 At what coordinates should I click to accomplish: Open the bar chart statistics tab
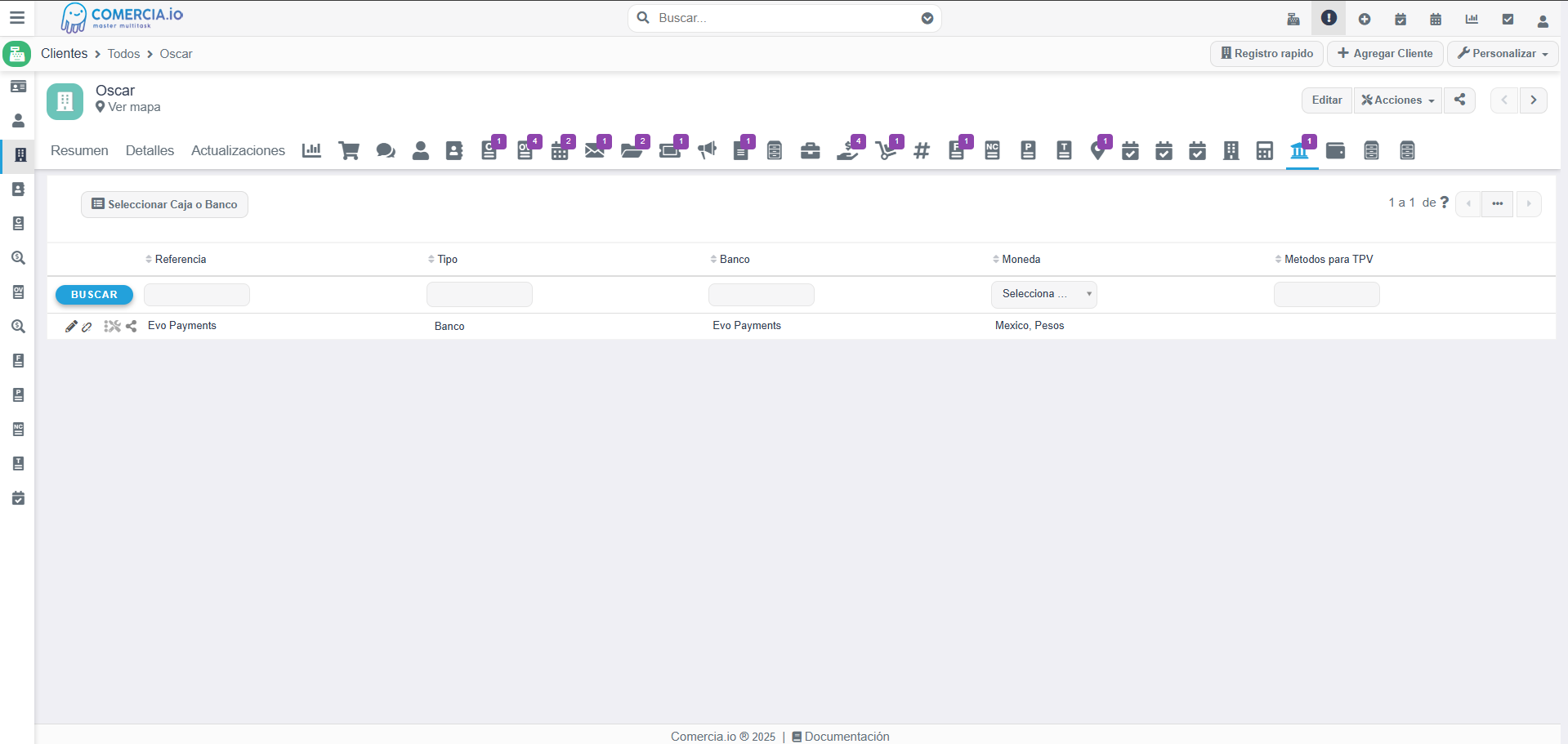coord(311,150)
